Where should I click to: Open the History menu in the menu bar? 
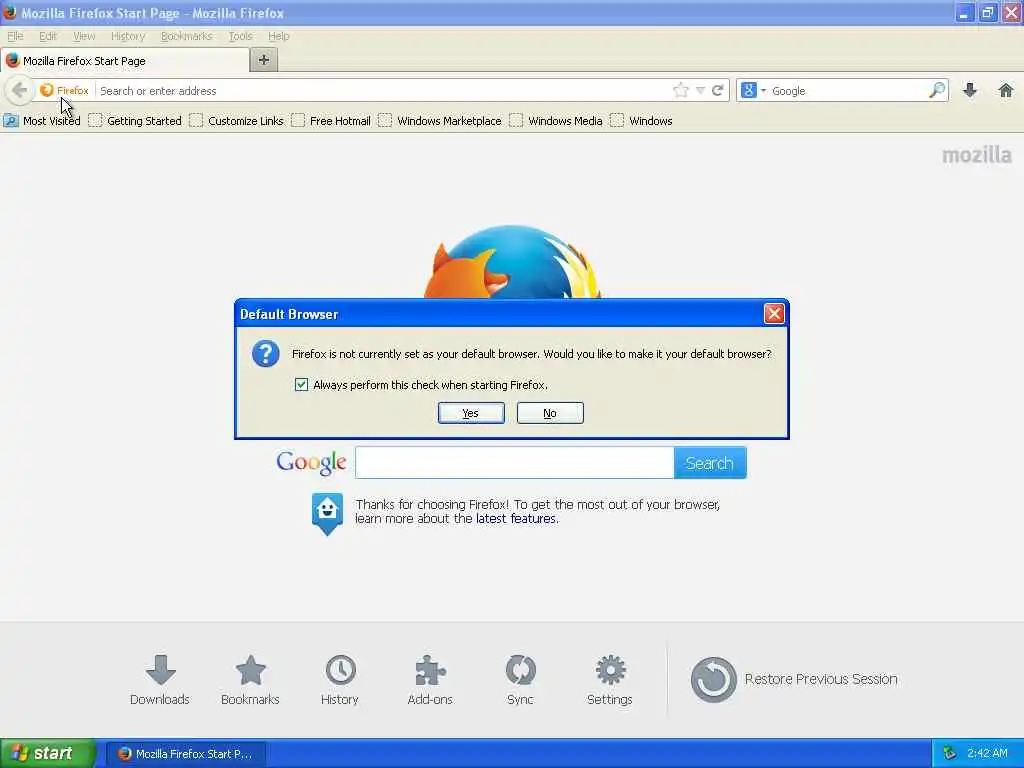tap(128, 36)
